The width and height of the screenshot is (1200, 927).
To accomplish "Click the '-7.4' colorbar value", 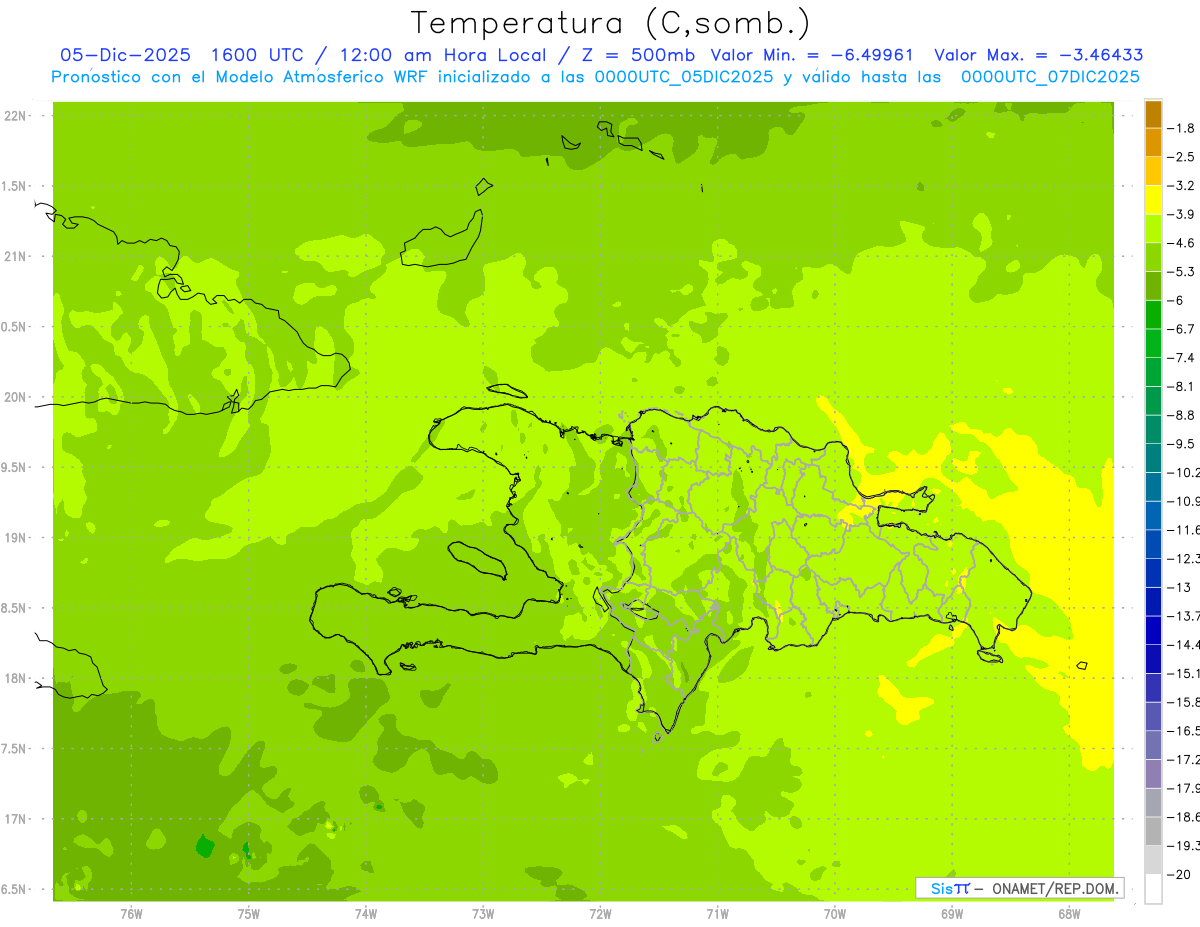I will [x=1182, y=358].
